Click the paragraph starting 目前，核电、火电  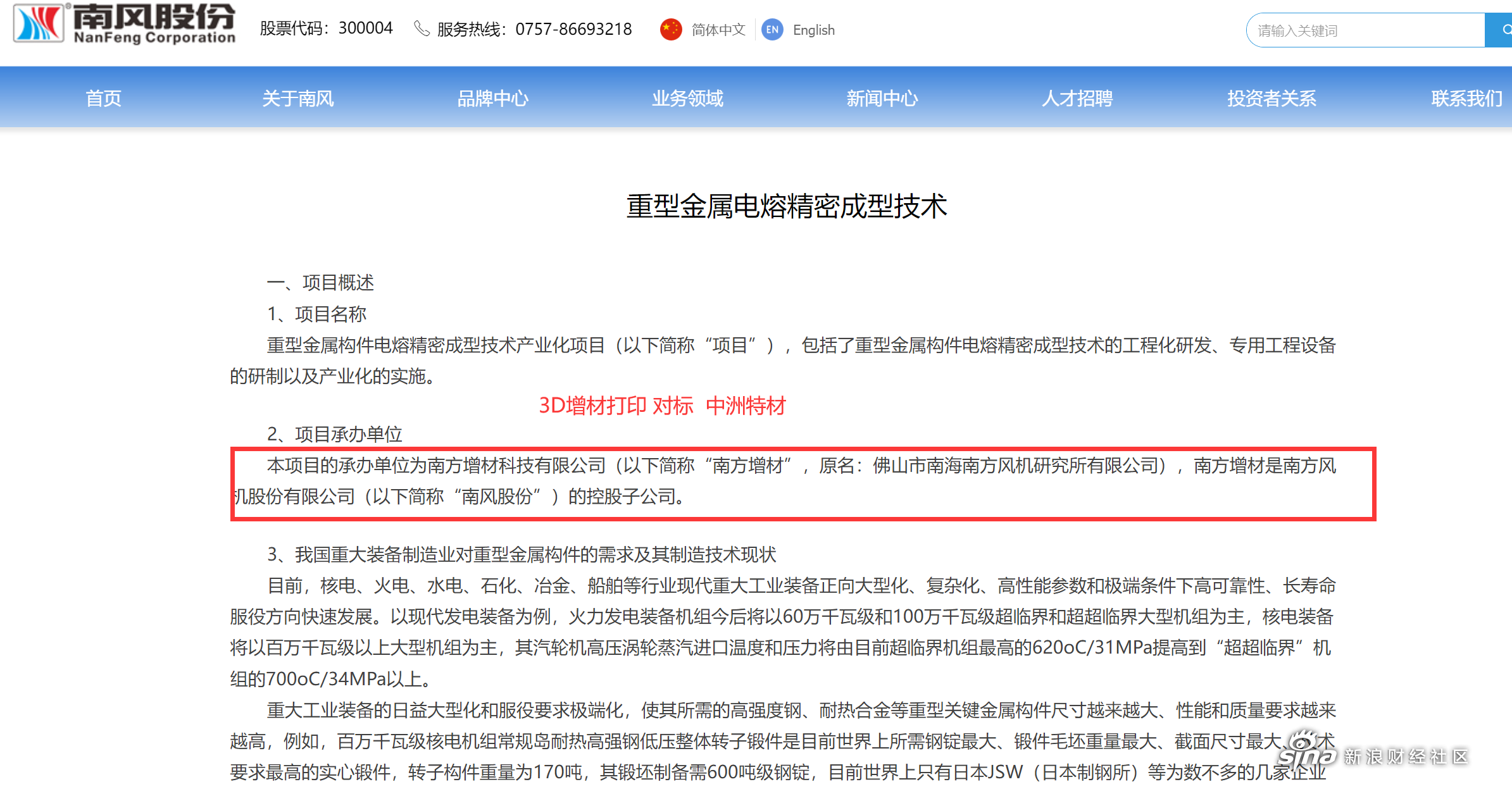[784, 632]
